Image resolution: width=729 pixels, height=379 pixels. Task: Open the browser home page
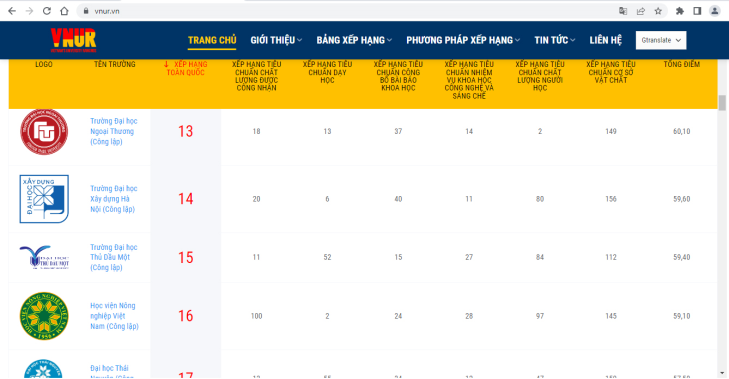click(x=64, y=11)
